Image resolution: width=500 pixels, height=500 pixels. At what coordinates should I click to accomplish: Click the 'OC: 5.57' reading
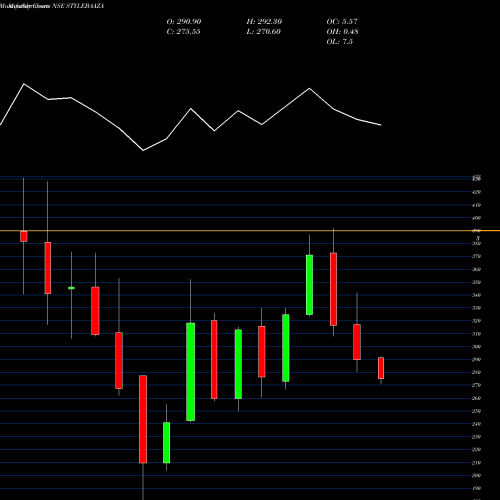click(342, 22)
